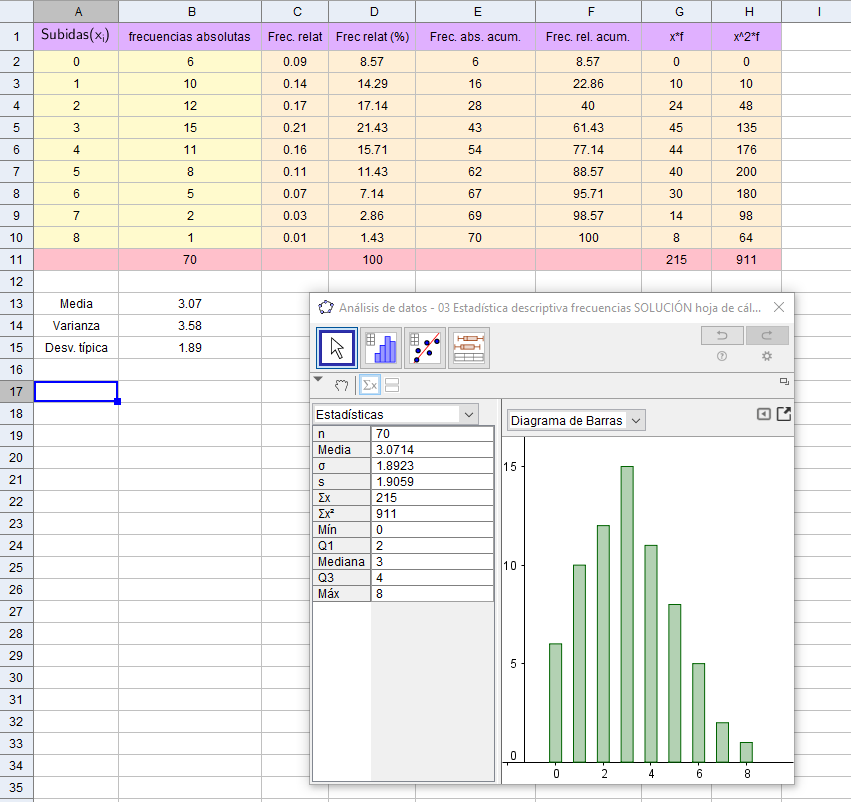Viewport: 851px width, 802px height.
Task: Collapse the style bar triangle expander
Action: pyautogui.click(x=319, y=381)
